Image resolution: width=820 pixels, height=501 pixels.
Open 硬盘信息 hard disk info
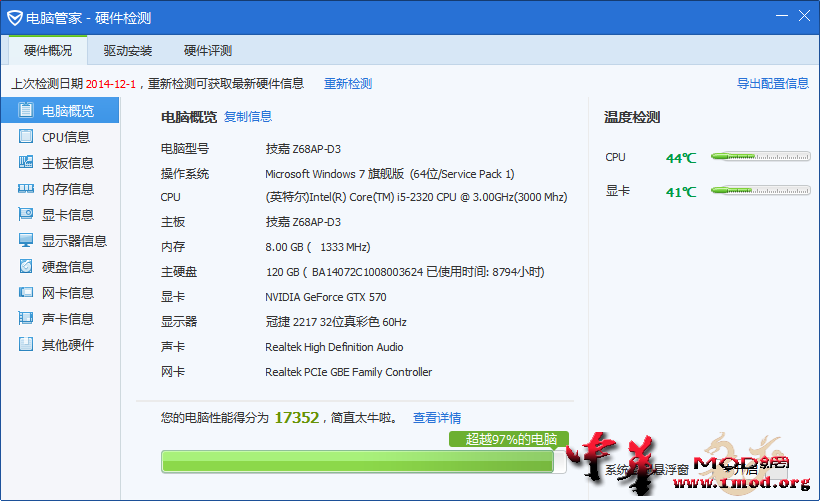[x=60, y=267]
